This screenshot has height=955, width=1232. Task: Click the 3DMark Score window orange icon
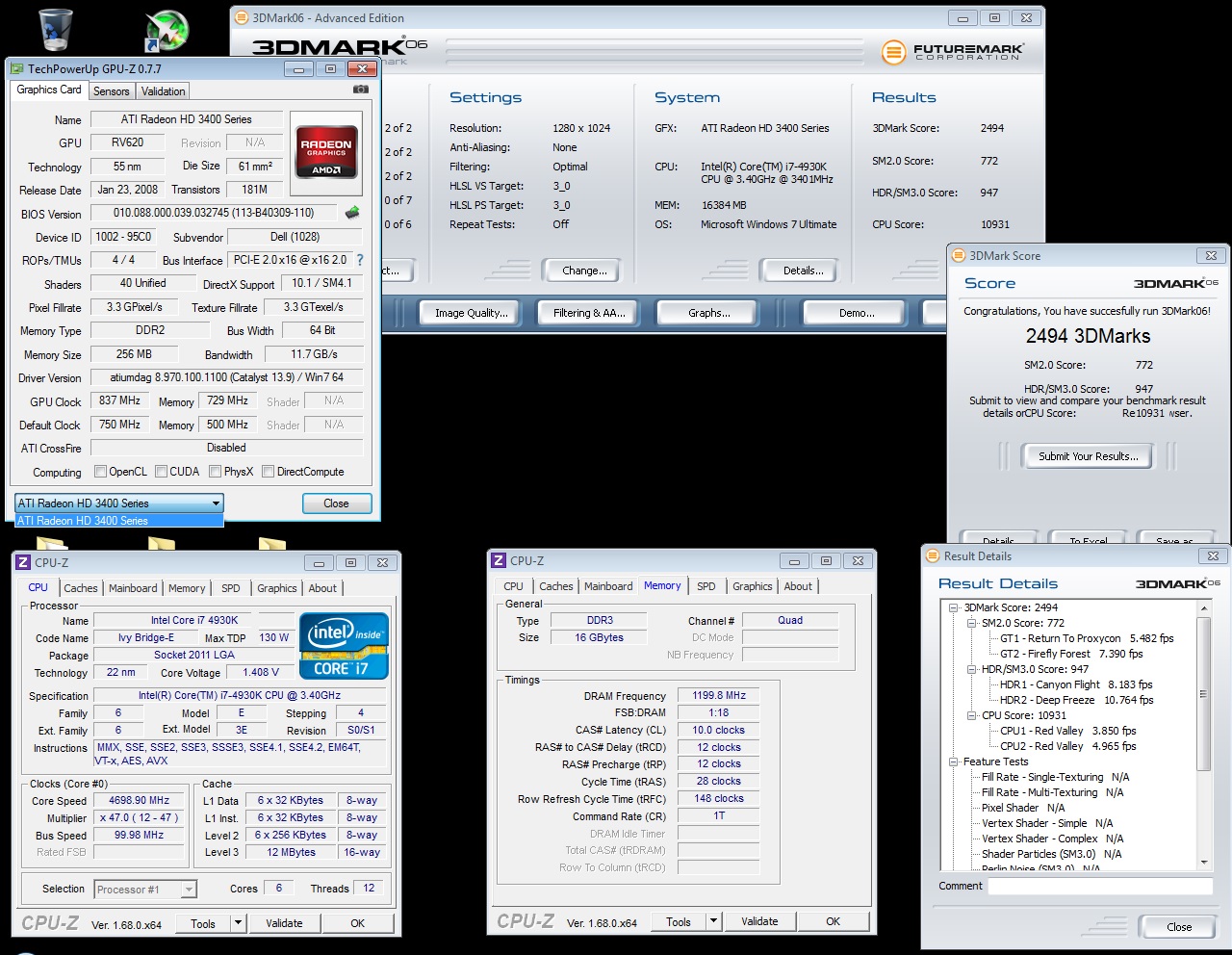(958, 255)
